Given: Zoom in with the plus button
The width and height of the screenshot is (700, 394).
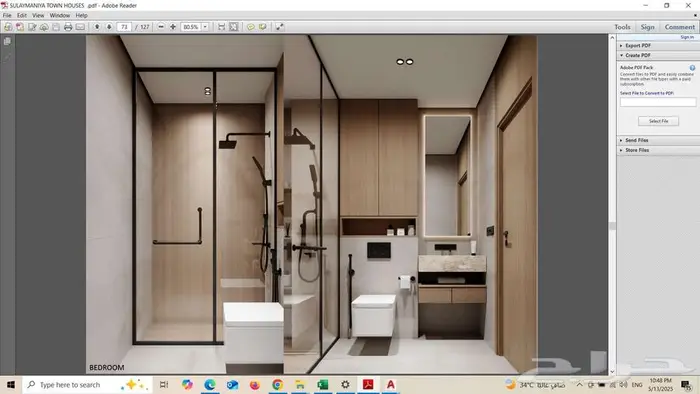Looking at the screenshot, I should pyautogui.click(x=173, y=27).
